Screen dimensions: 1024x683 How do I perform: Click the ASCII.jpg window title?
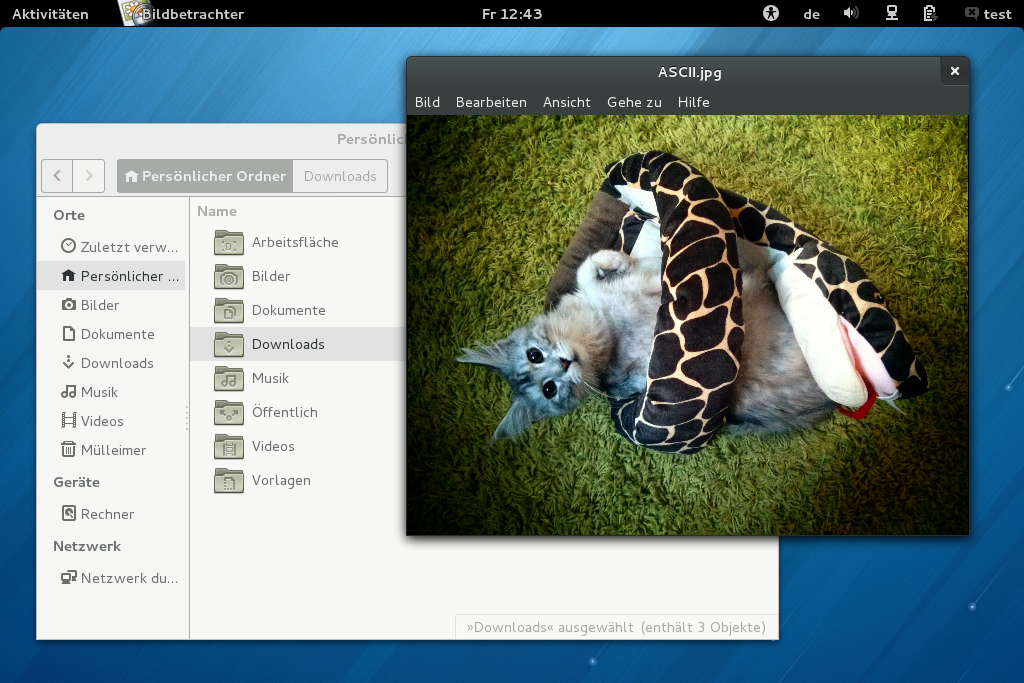click(690, 72)
